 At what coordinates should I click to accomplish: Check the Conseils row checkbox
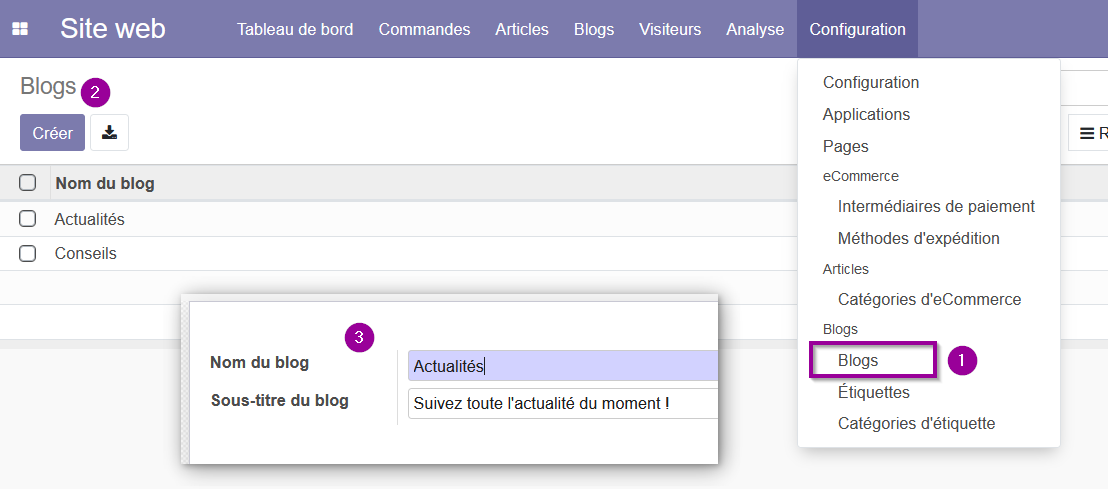point(28,253)
